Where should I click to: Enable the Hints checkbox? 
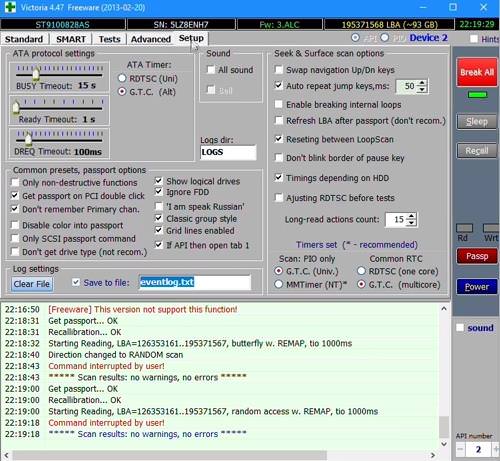[x=474, y=39]
